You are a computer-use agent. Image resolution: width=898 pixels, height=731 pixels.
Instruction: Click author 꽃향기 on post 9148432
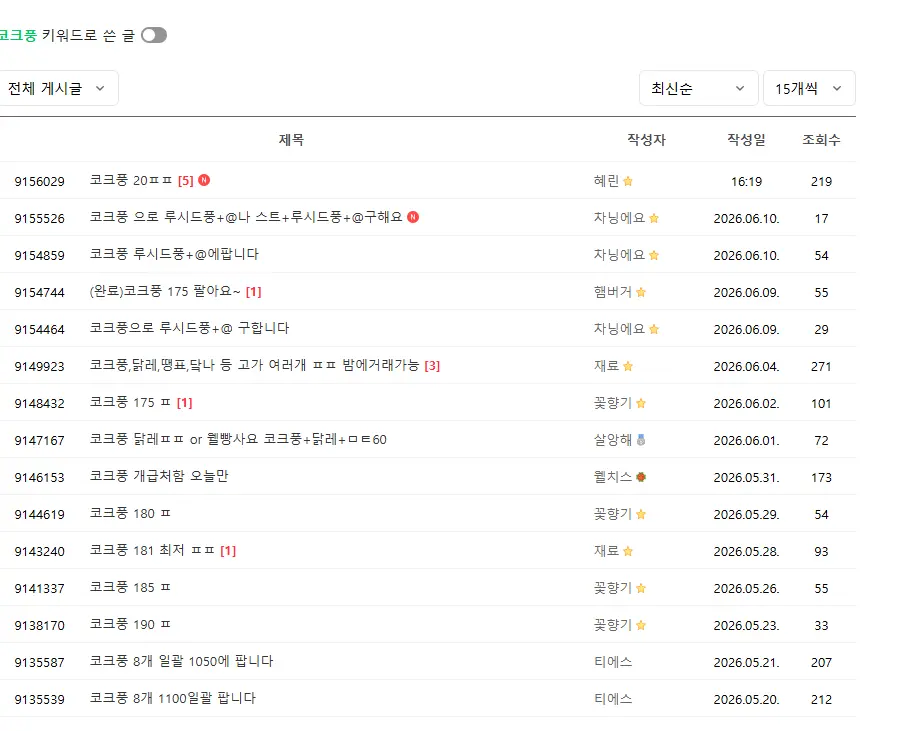(613, 403)
